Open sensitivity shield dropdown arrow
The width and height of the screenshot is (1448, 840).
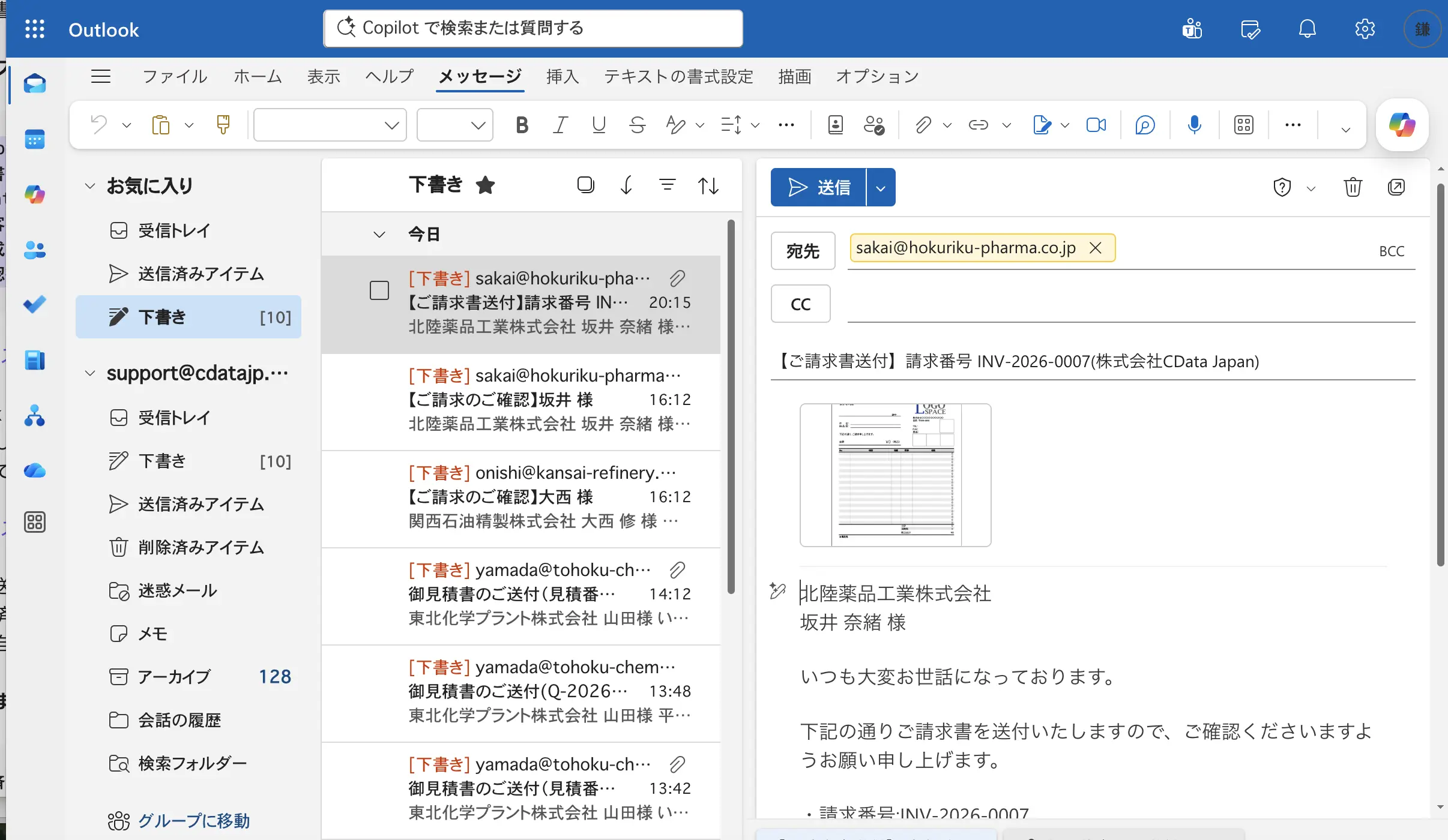(1311, 188)
